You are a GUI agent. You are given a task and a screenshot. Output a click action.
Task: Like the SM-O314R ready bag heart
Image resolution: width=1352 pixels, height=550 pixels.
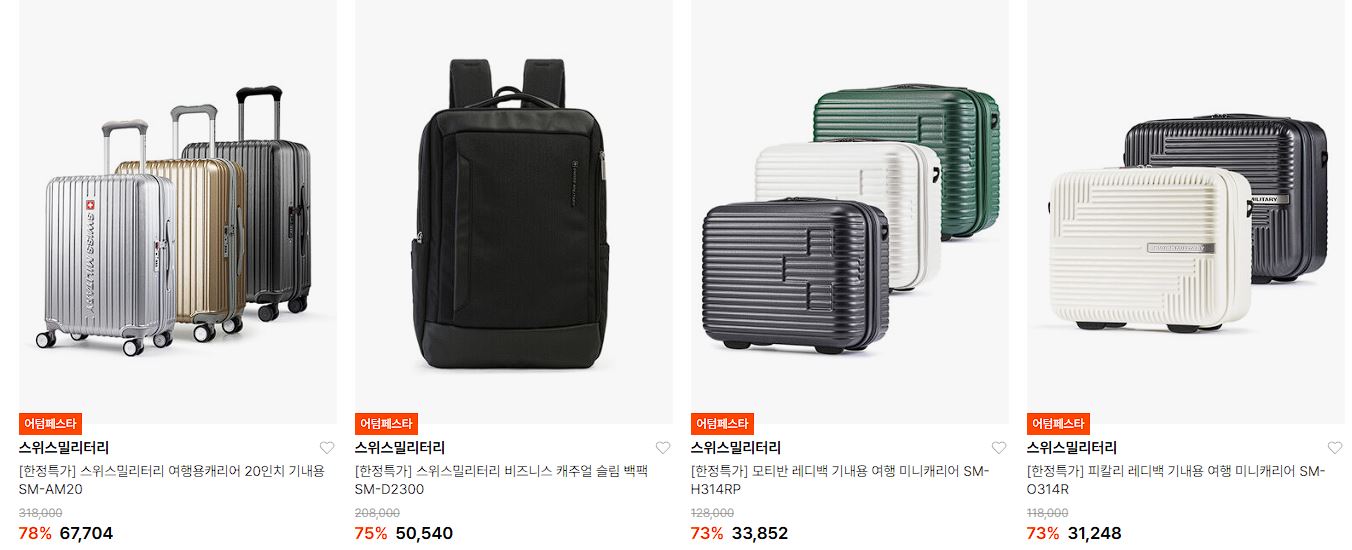tap(1335, 448)
